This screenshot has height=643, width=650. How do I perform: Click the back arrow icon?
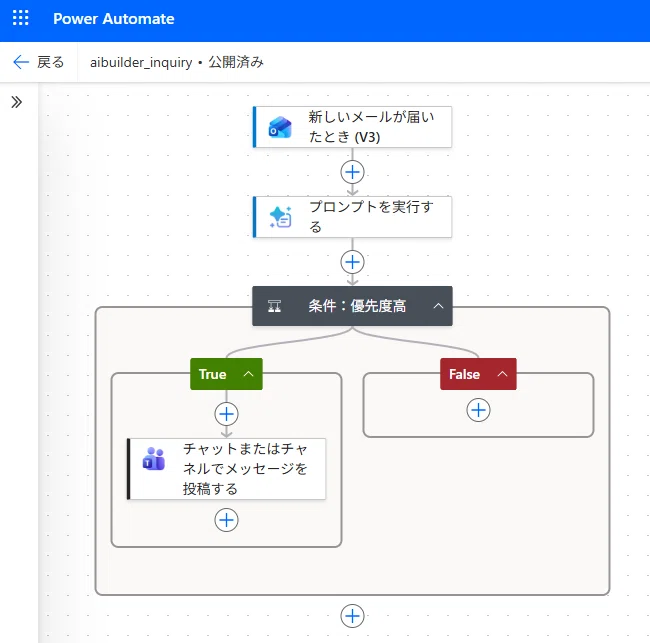click(21, 62)
